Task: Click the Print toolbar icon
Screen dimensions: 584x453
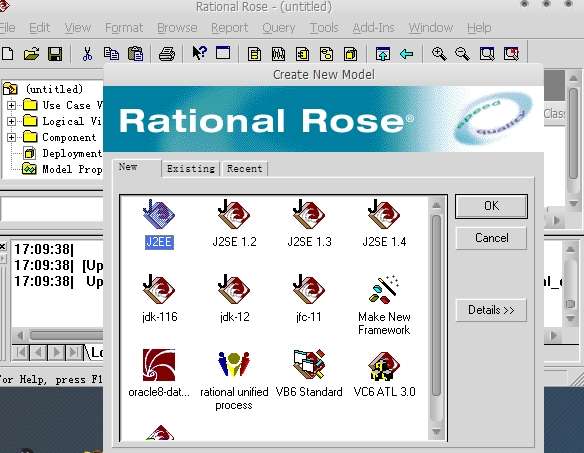Action: 166,54
